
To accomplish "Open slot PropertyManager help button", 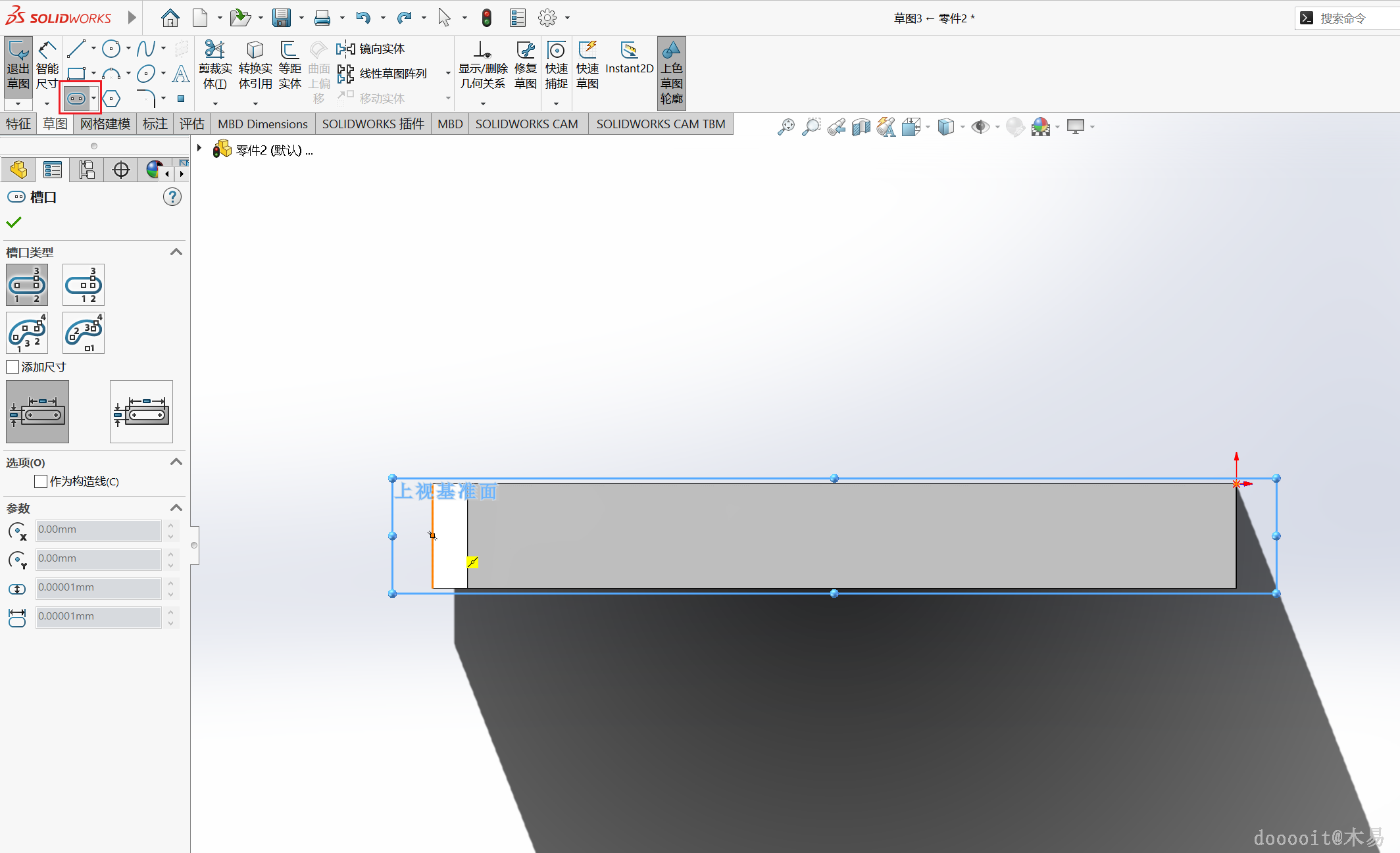I will tap(172, 197).
